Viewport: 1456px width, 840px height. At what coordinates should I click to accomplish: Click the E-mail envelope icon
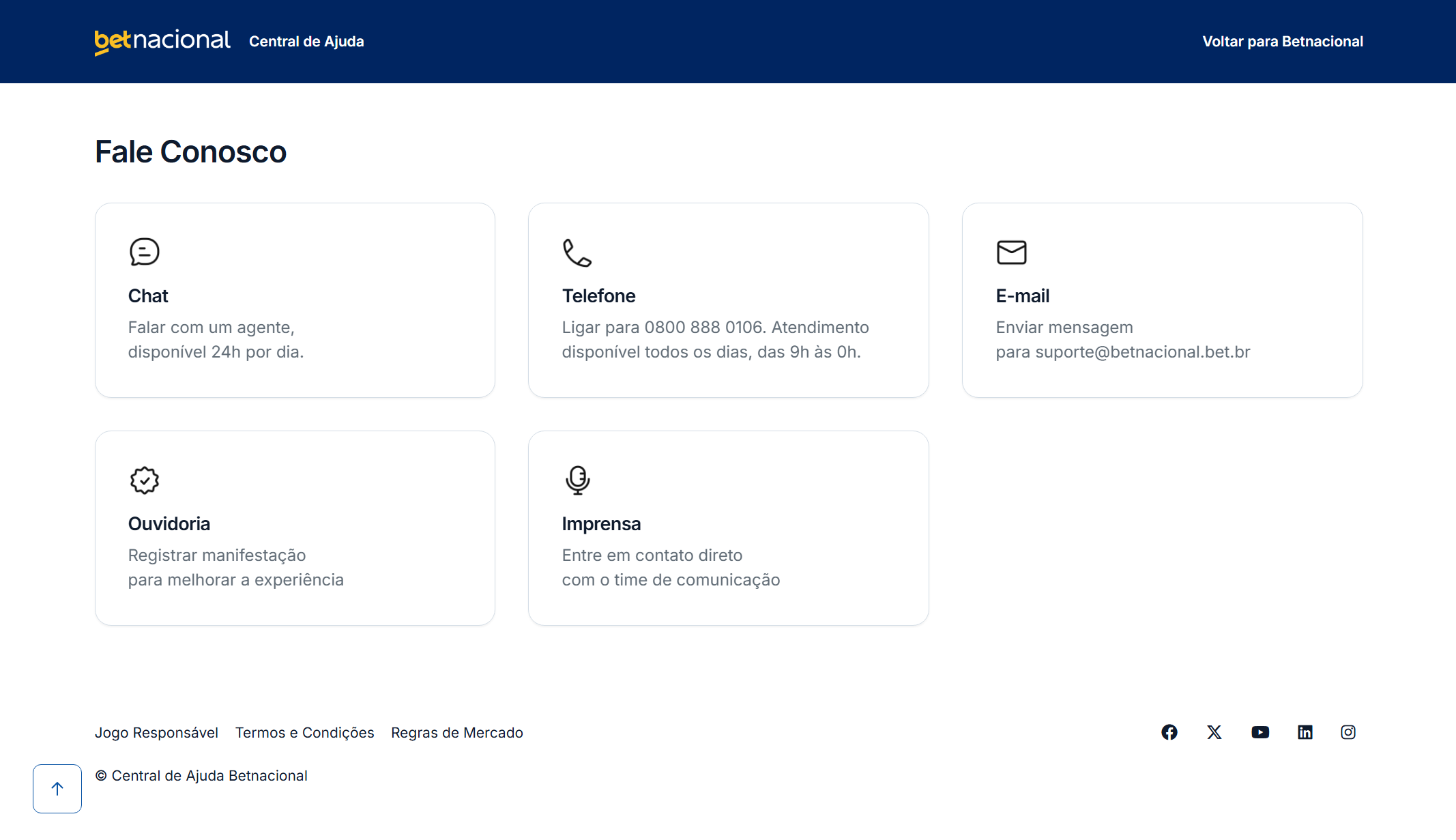pyautogui.click(x=1012, y=251)
